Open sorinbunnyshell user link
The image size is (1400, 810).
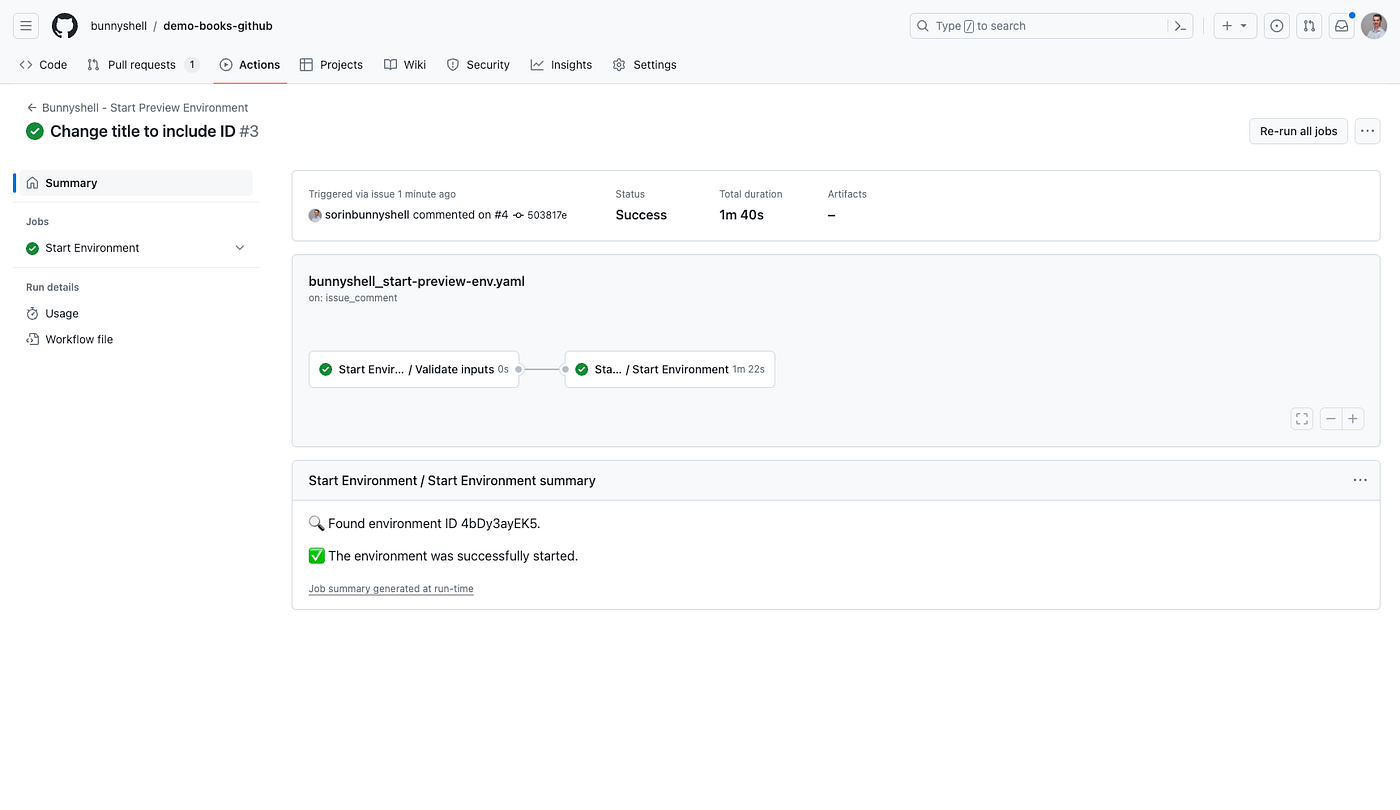tap(367, 215)
